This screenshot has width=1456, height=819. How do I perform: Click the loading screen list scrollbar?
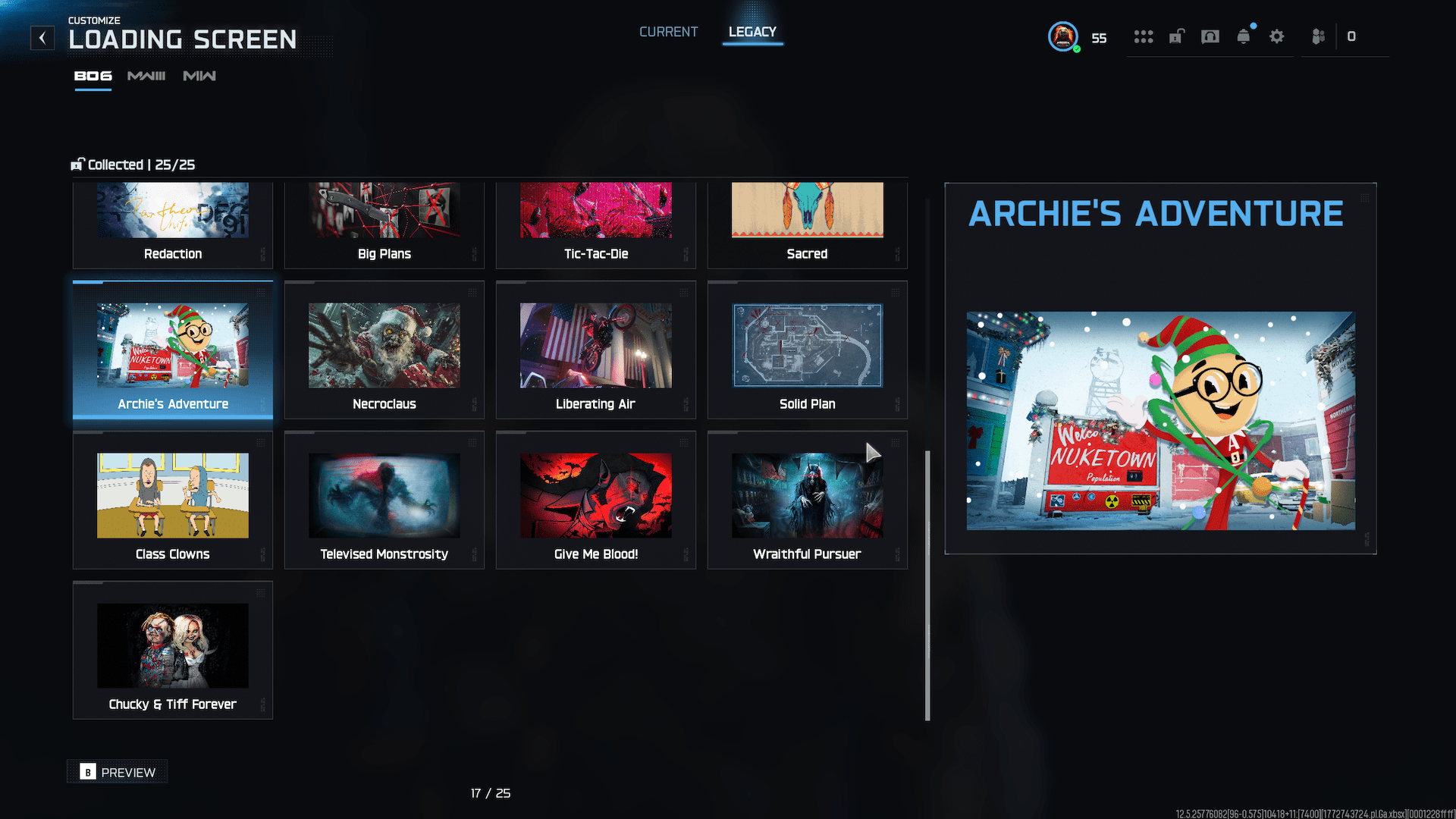927,584
